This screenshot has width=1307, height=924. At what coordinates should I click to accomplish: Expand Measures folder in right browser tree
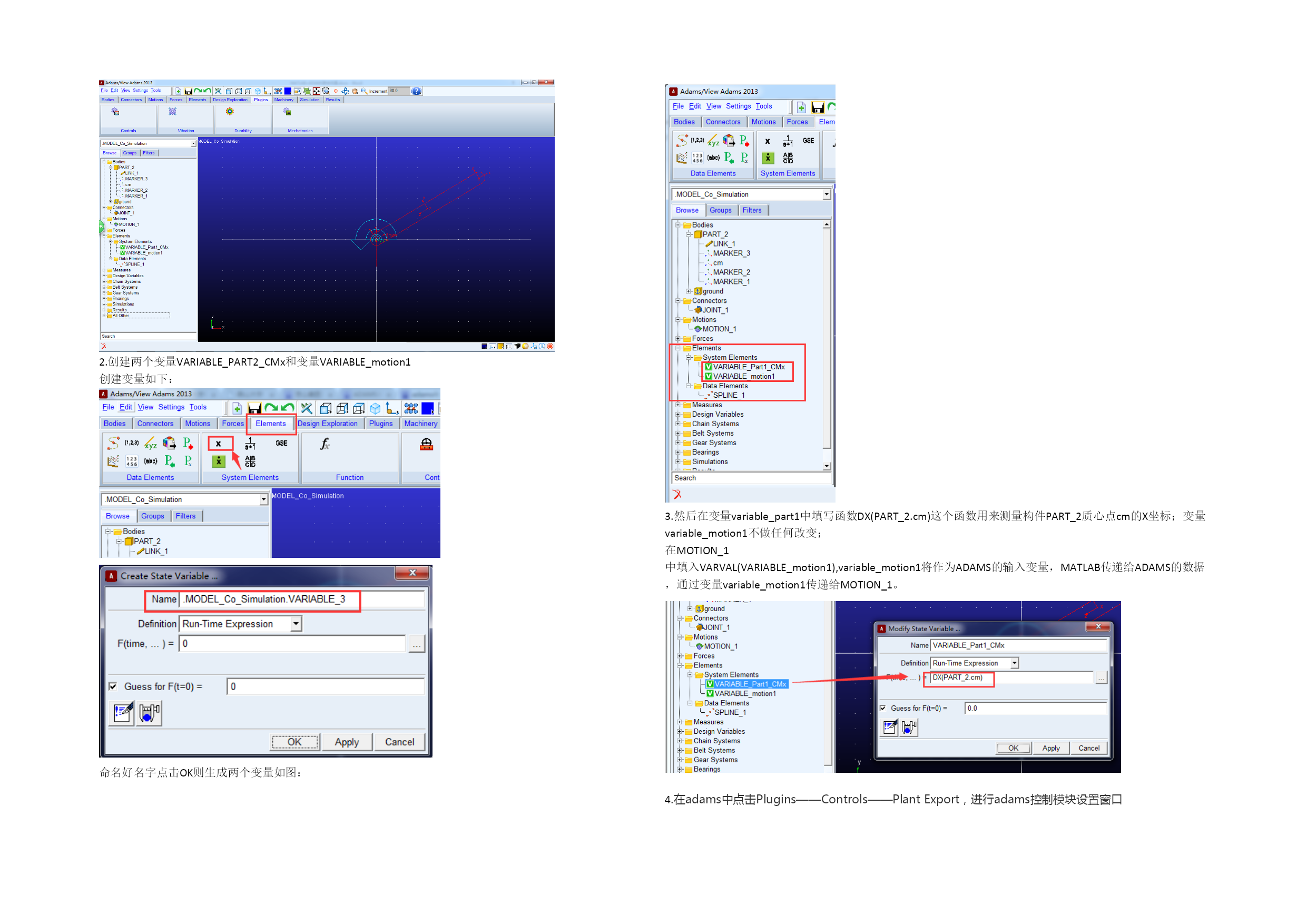(x=679, y=405)
